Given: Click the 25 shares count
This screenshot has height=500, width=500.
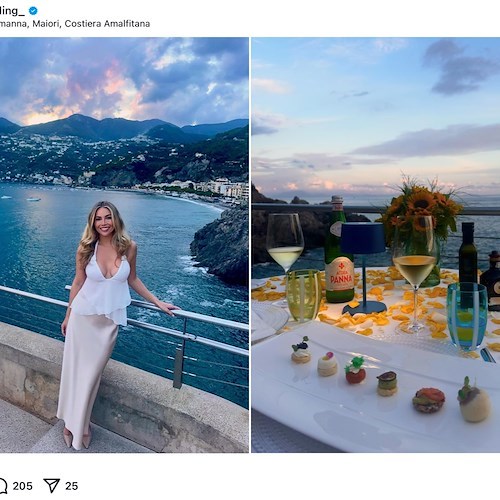Looking at the screenshot, I should (72, 486).
